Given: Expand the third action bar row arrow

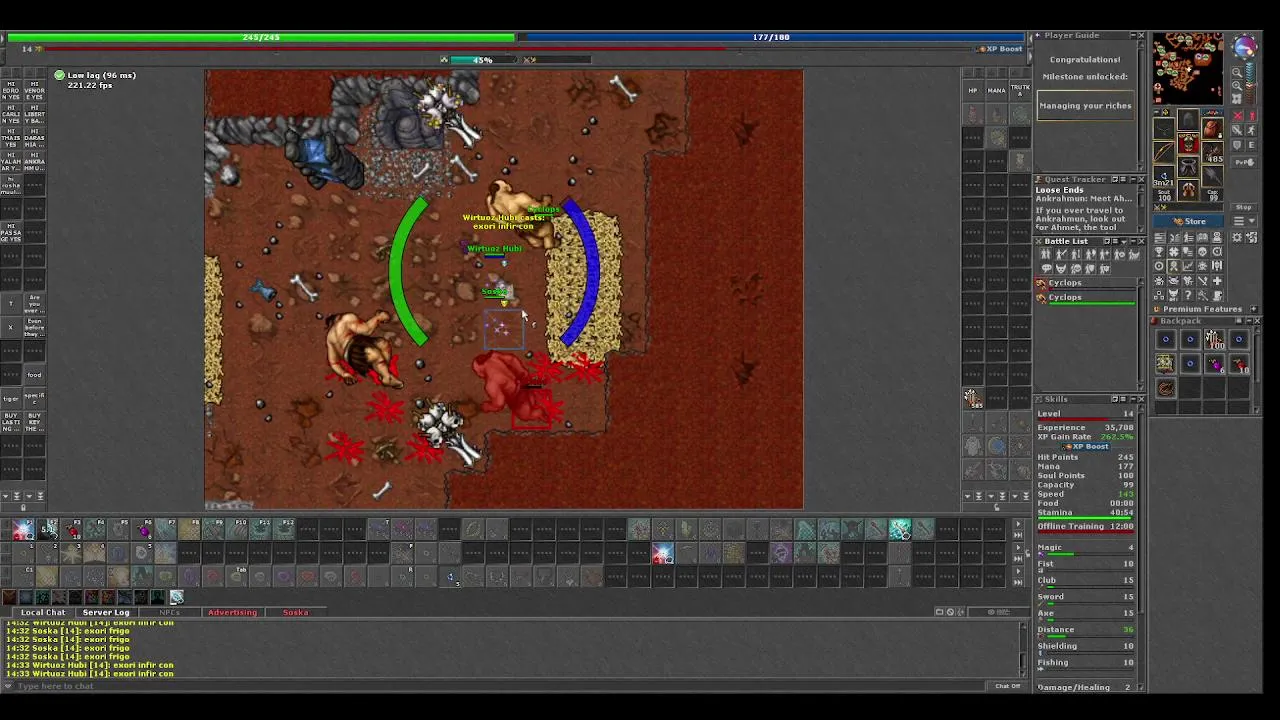Looking at the screenshot, I should click(1018, 571).
